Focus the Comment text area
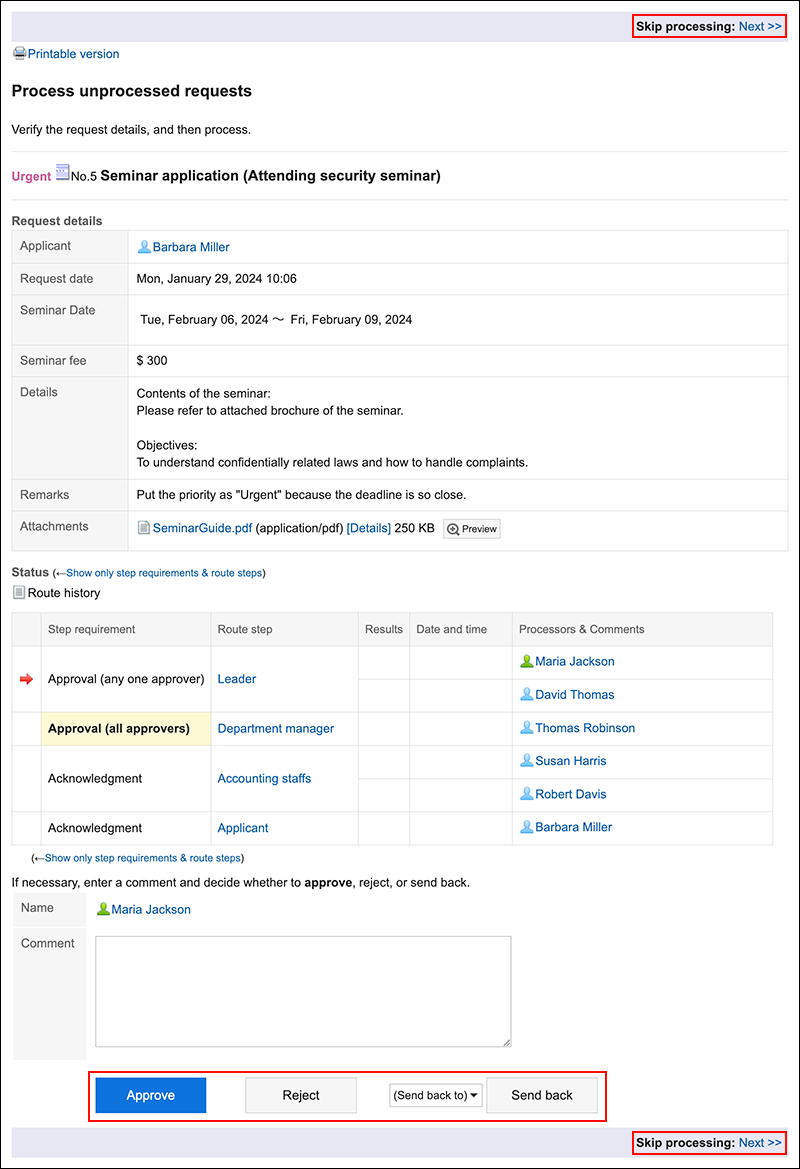 click(303, 992)
